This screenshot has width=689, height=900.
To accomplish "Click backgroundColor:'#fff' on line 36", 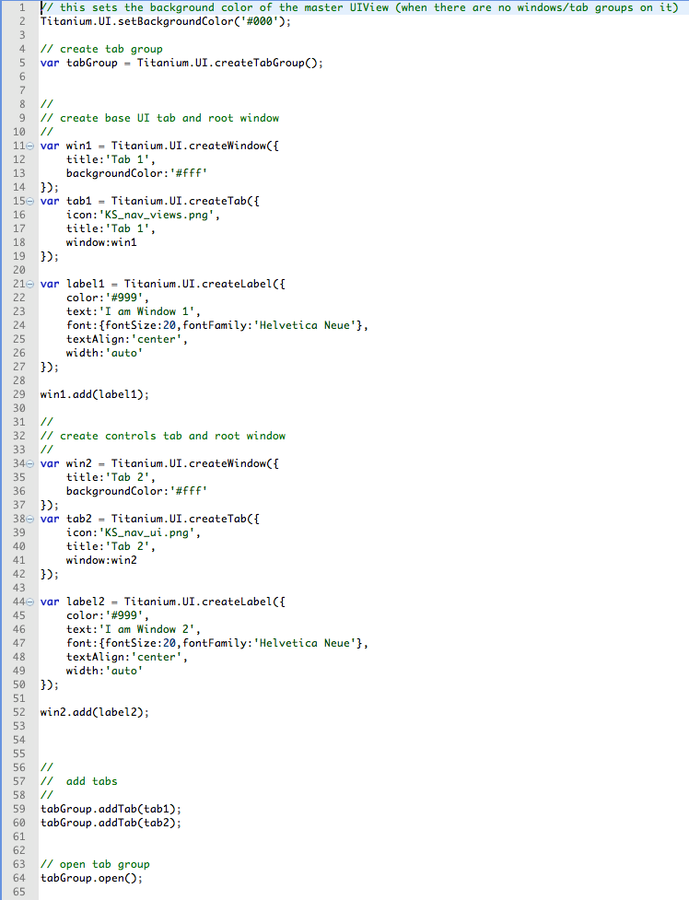I will (136, 491).
